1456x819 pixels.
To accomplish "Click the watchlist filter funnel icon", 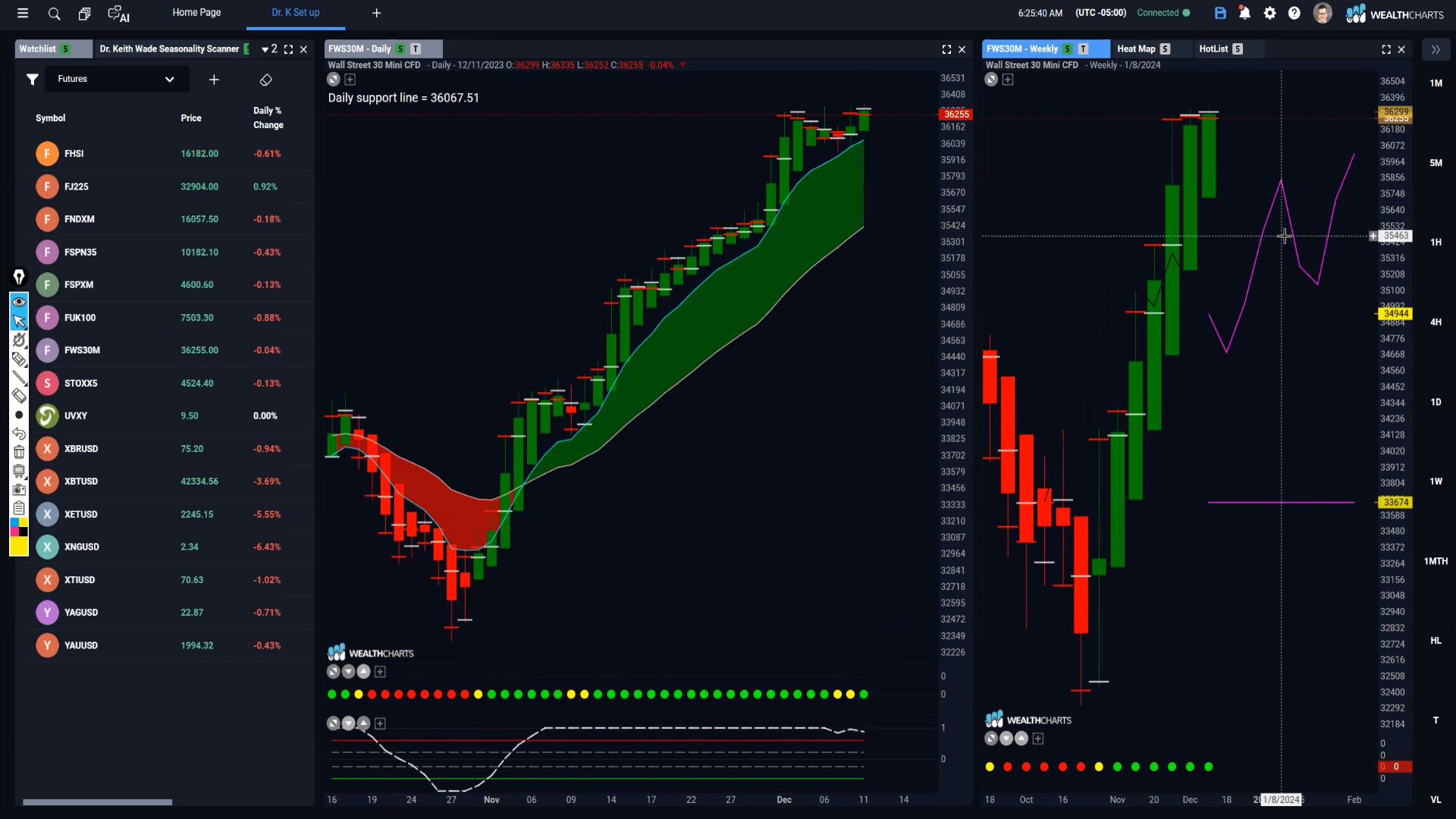I will 33,79.
